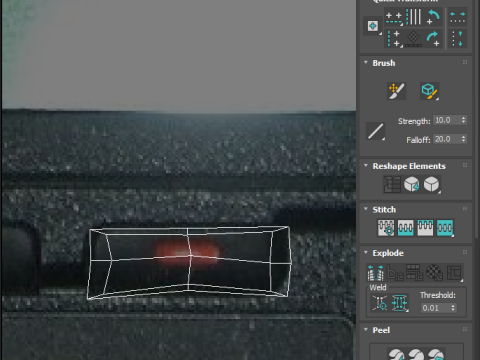Click the Break icon in Explode rollout
Image resolution: width=480 pixels, height=360 pixels.
[x=375, y=272]
